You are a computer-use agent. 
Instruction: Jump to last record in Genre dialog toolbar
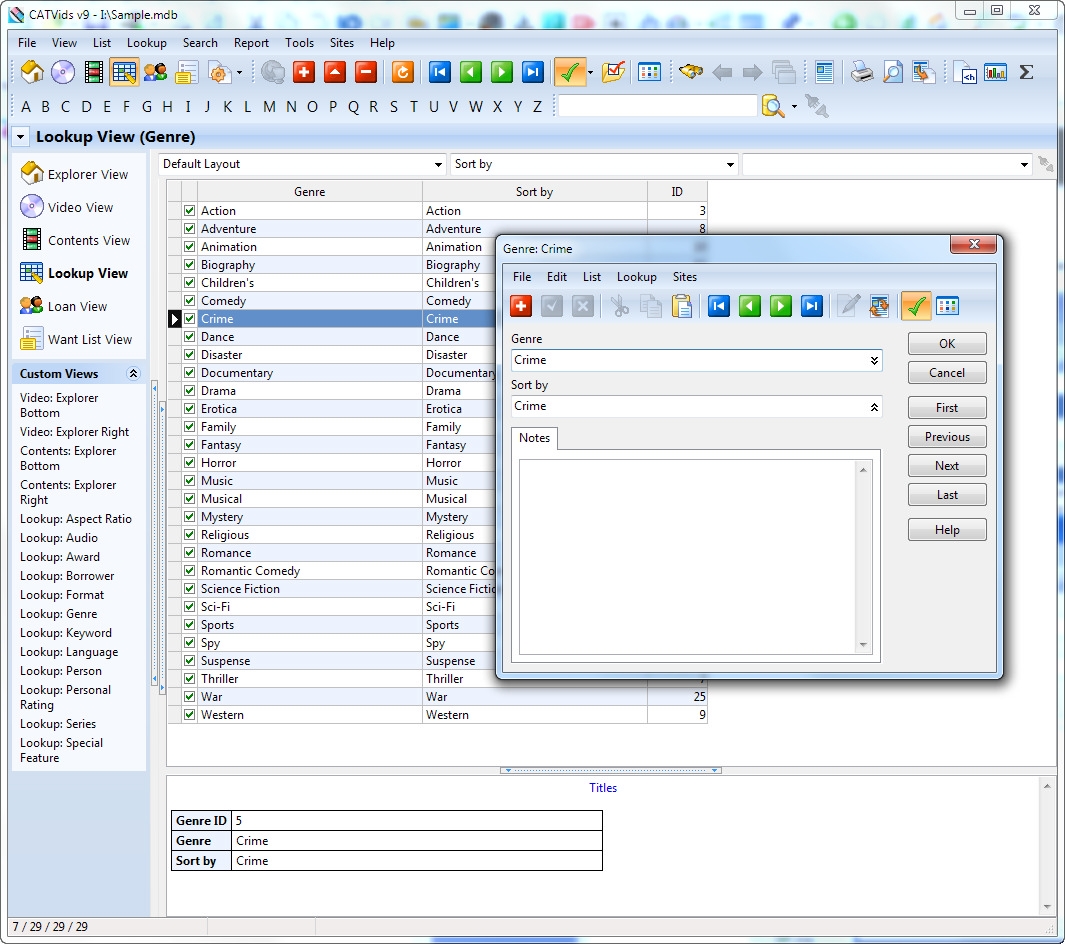tap(812, 306)
